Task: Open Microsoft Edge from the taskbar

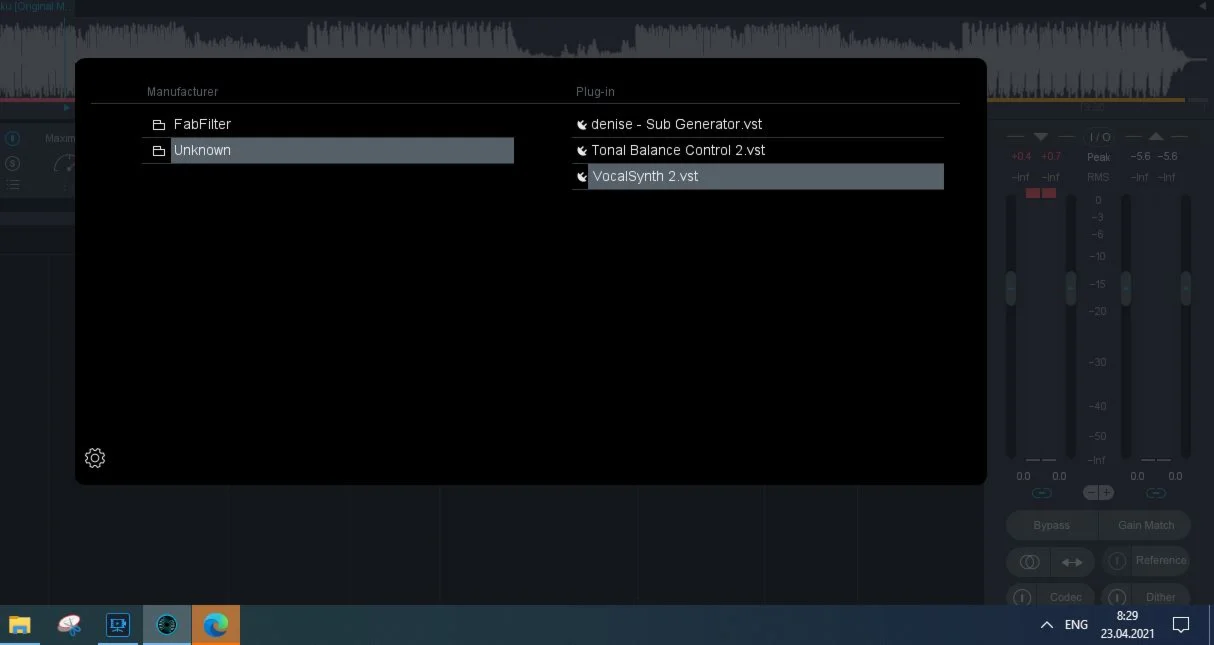Action: (216, 625)
